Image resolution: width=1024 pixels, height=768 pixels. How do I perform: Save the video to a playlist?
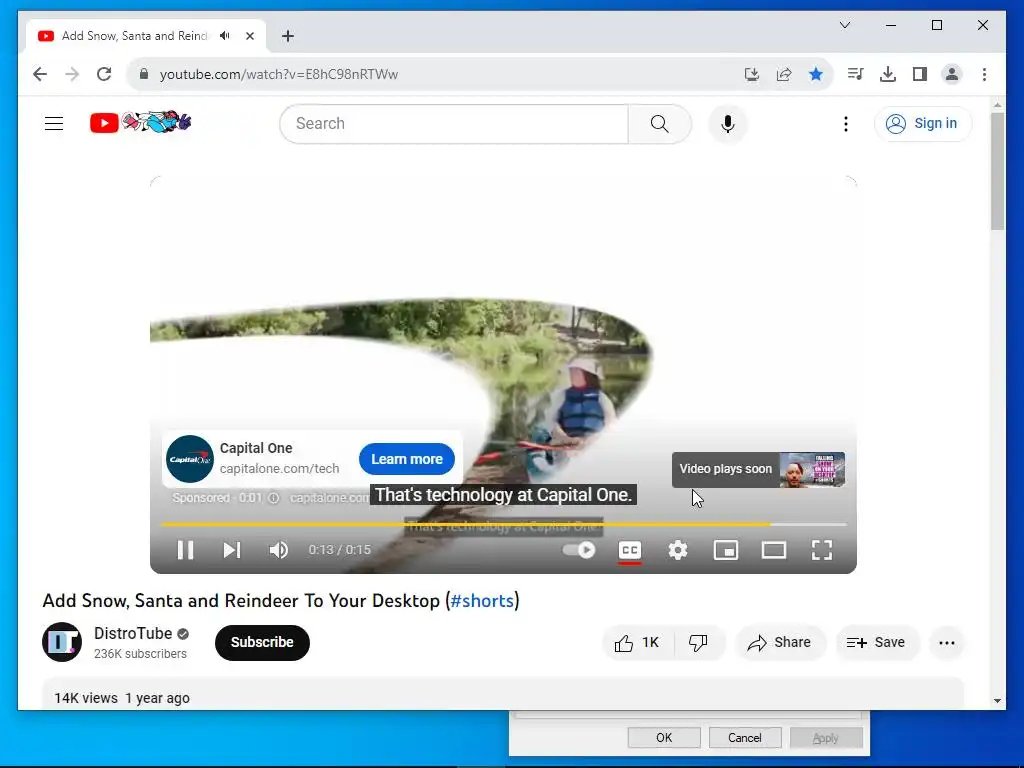876,643
